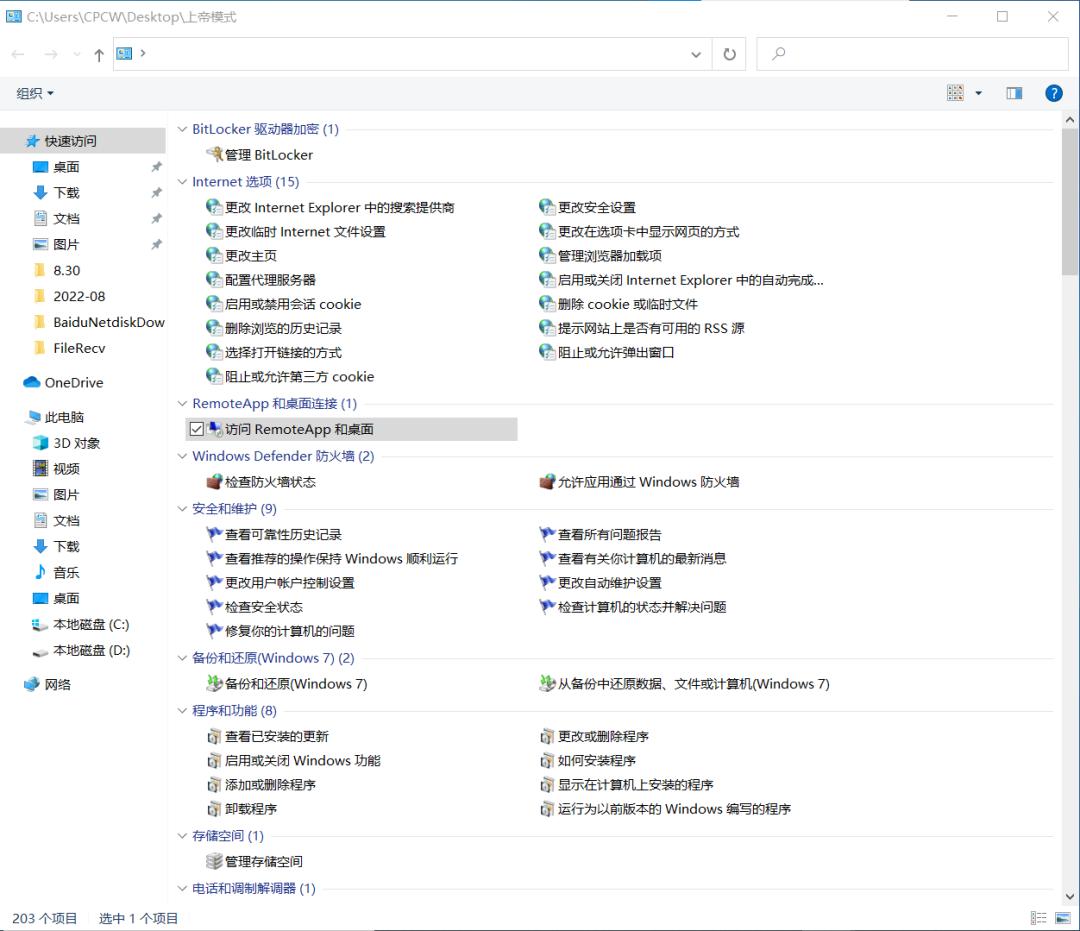Switch to details view in status bar
Screen dimensions: 1080x931
(1038, 918)
